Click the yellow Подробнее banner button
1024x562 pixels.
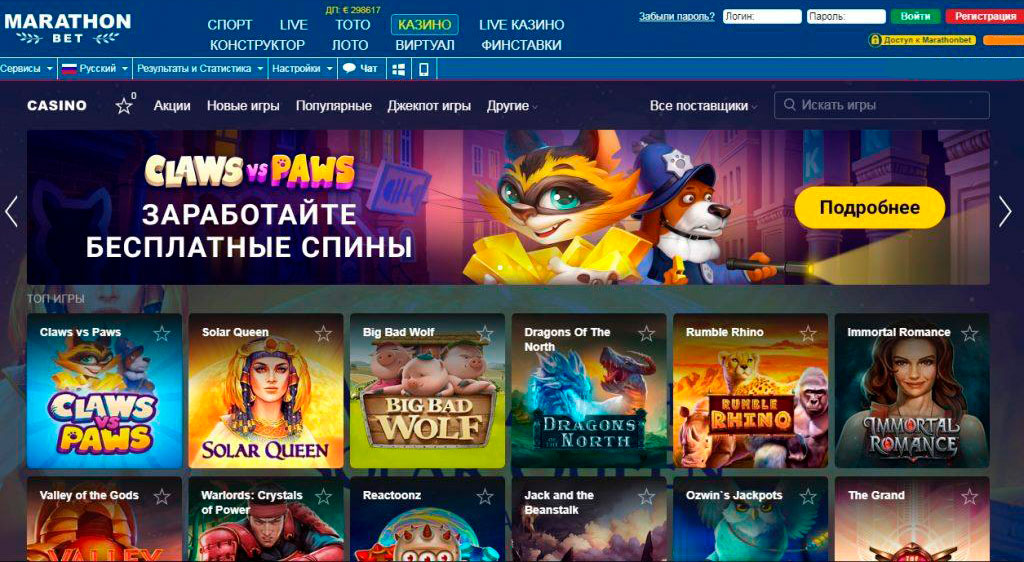point(869,208)
